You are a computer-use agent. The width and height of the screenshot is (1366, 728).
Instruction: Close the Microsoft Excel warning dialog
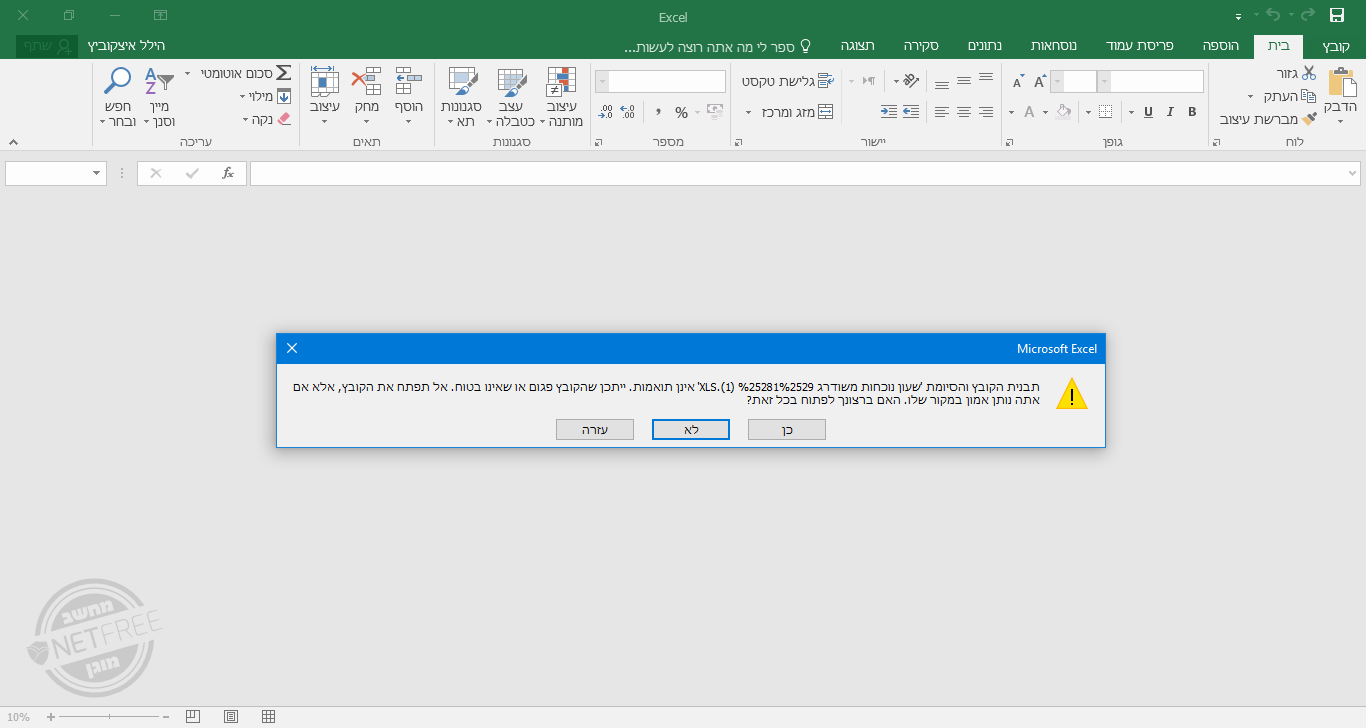pyautogui.click(x=292, y=348)
